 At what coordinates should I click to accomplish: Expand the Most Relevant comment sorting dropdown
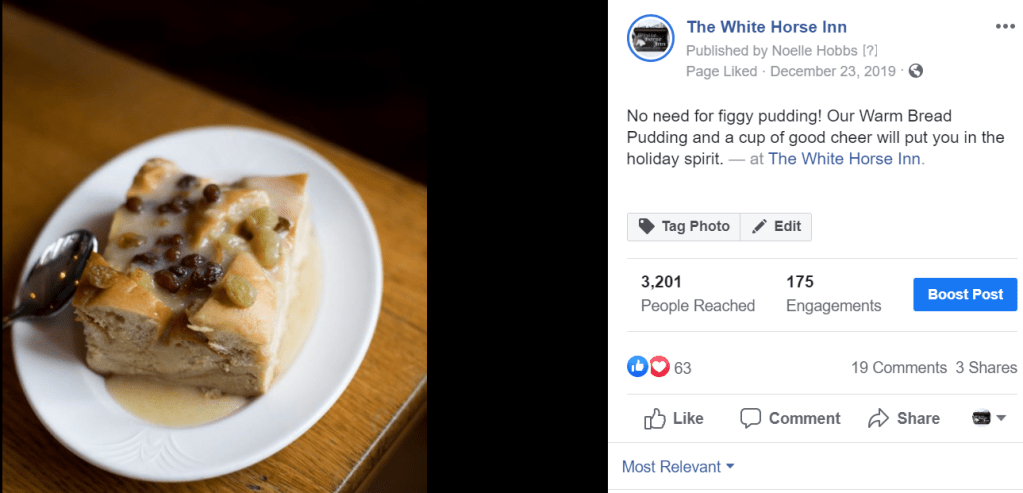[x=678, y=466]
